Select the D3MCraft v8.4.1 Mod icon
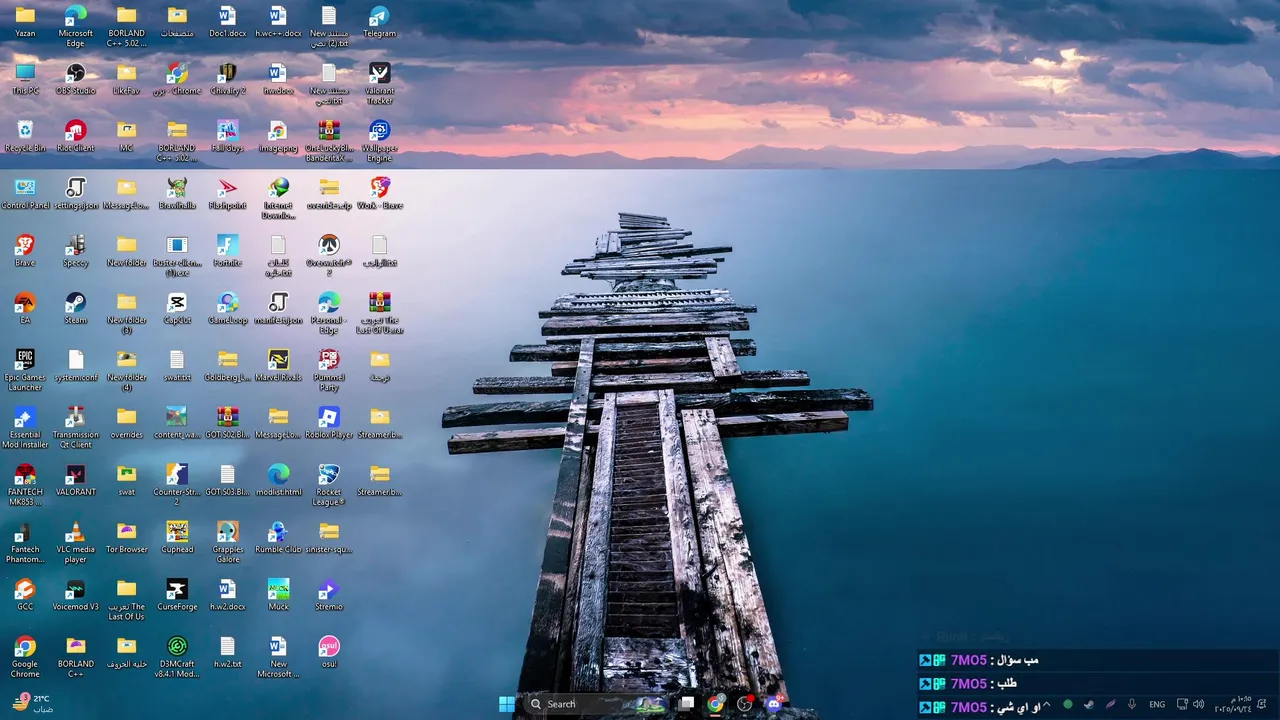The image size is (1280, 720). pyautogui.click(x=177, y=656)
